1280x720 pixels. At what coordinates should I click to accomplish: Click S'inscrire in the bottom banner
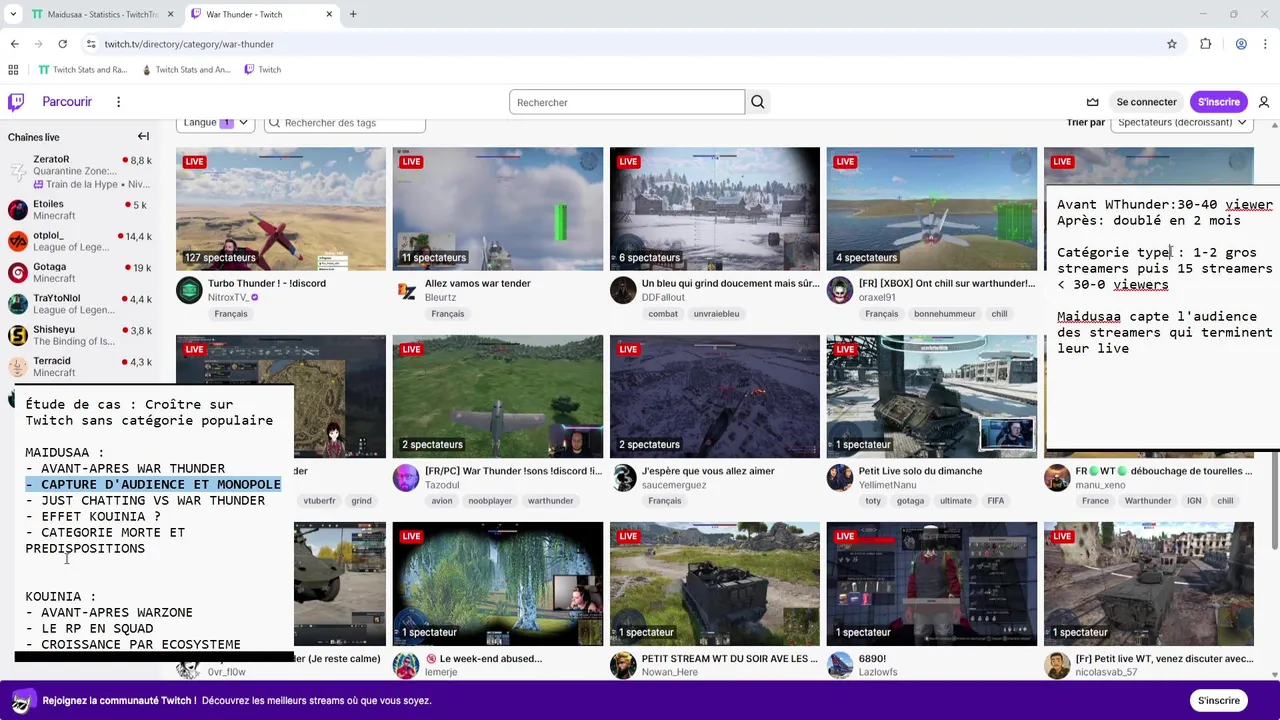coord(1219,700)
